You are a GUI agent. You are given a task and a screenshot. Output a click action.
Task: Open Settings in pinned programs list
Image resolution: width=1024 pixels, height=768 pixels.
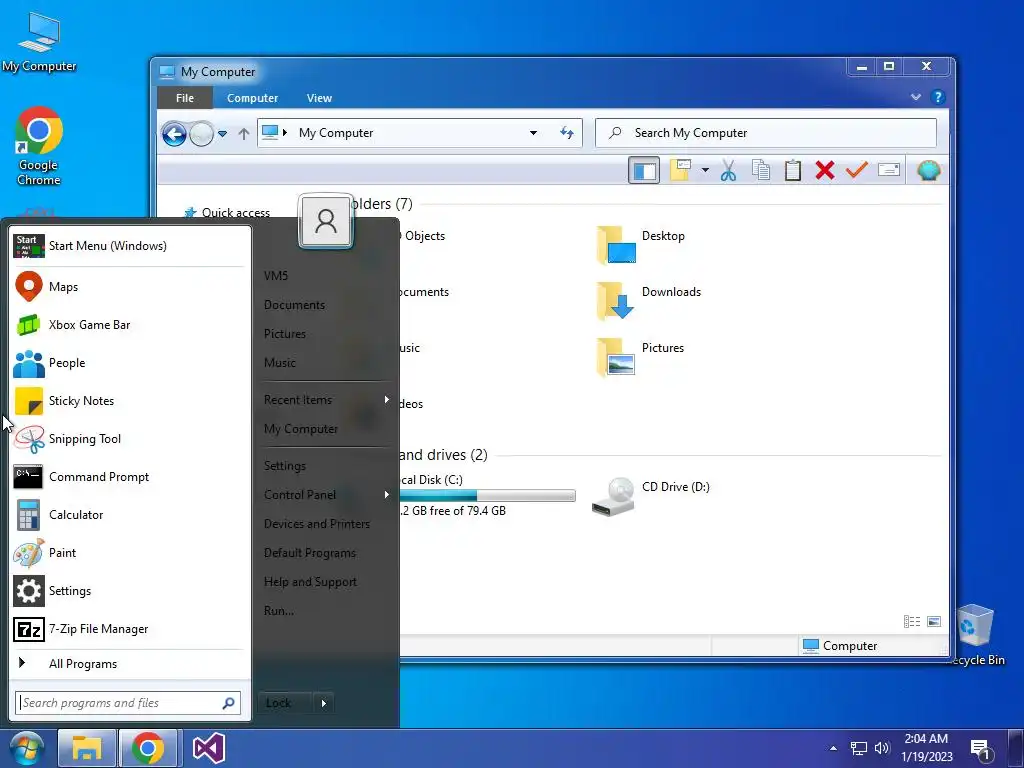tap(129, 590)
